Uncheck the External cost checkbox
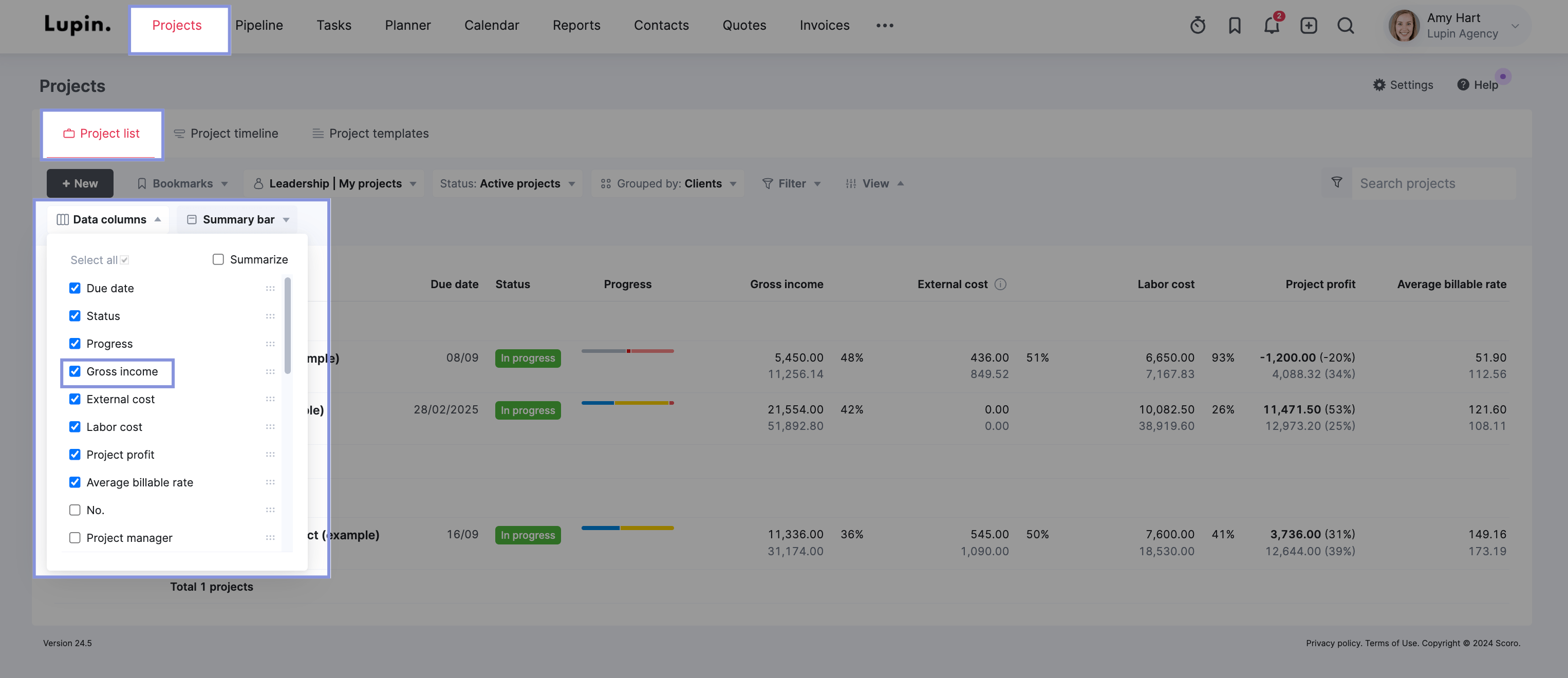1568x678 pixels. click(x=75, y=399)
